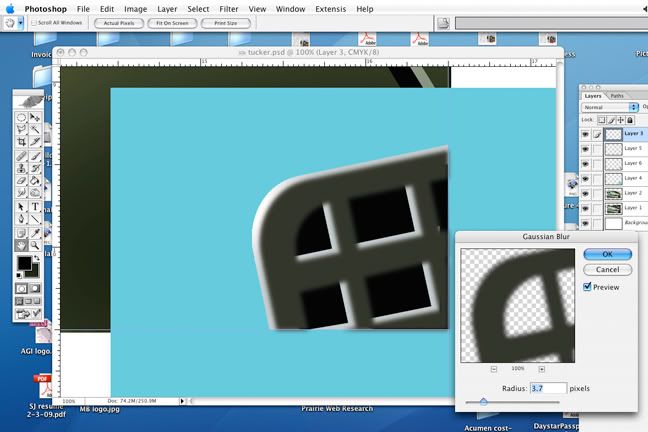Image resolution: width=648 pixels, height=432 pixels.
Task: Select the Brush tool
Action: coord(35,156)
